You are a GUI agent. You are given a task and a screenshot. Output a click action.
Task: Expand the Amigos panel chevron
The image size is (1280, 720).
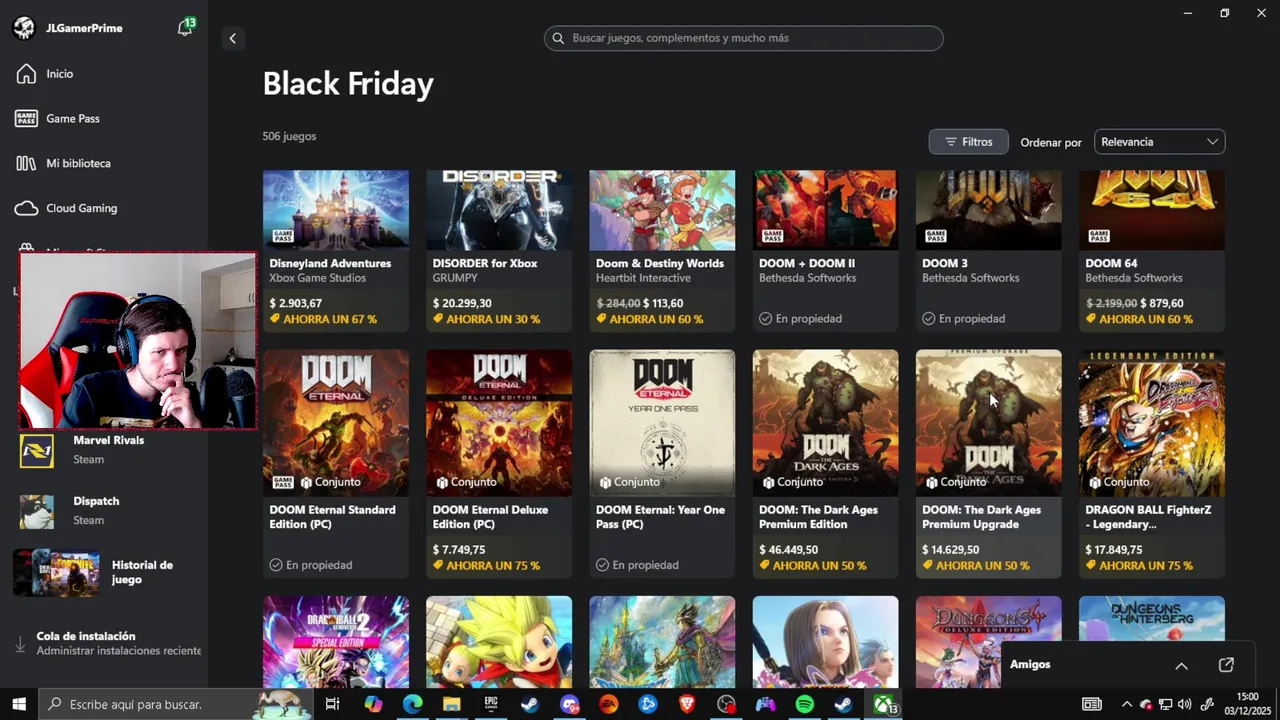pos(1181,665)
